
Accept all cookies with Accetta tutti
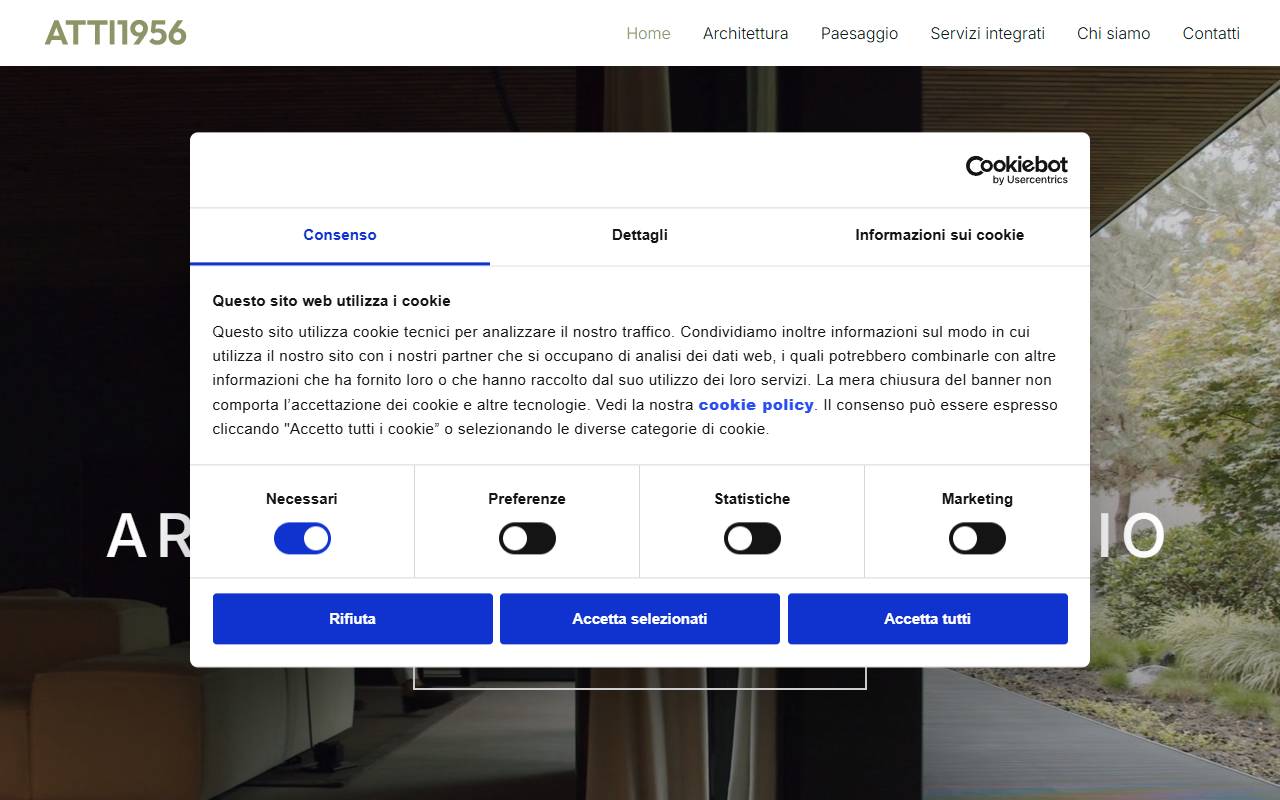point(928,619)
